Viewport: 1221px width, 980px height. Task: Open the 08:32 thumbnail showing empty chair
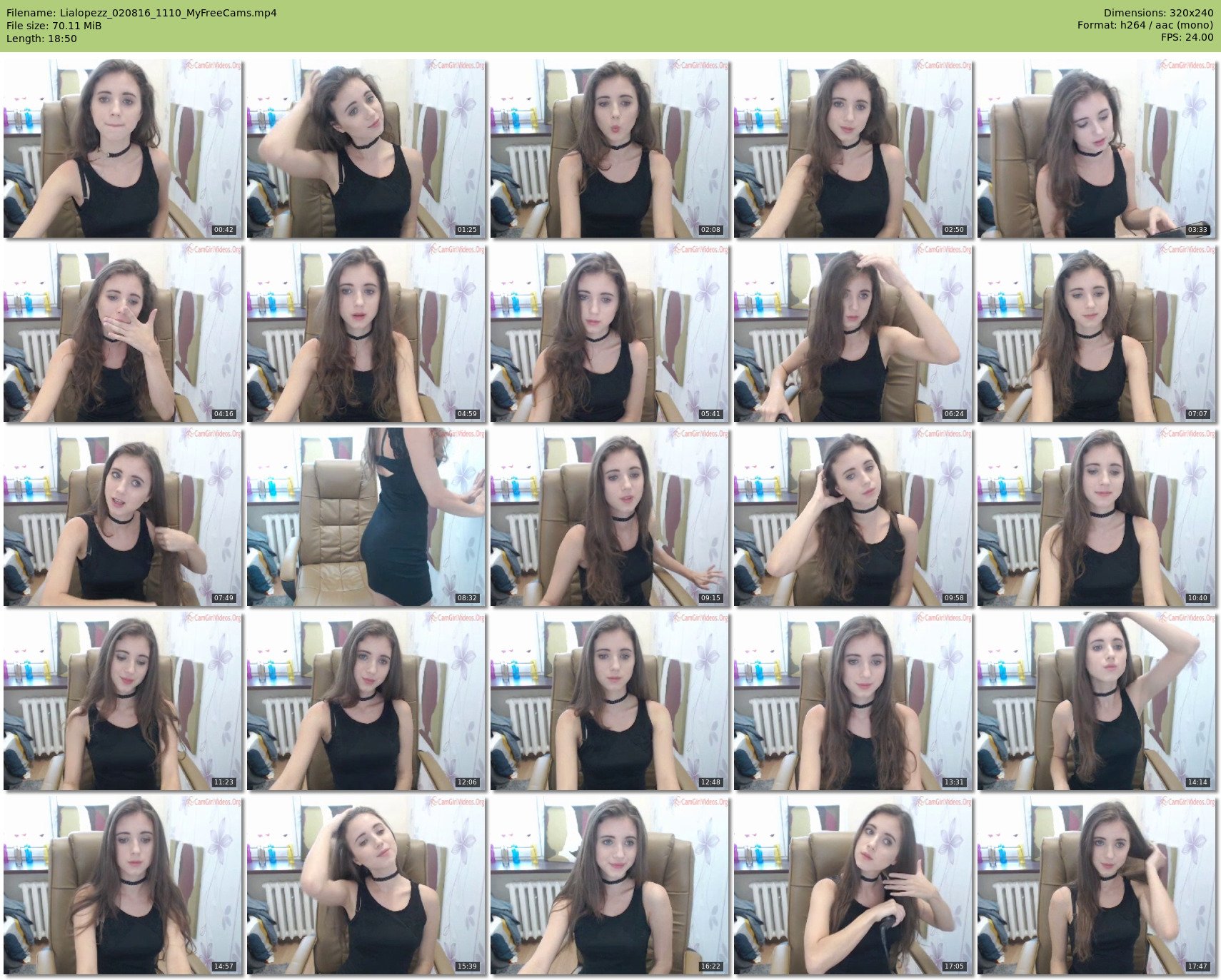tap(366, 517)
